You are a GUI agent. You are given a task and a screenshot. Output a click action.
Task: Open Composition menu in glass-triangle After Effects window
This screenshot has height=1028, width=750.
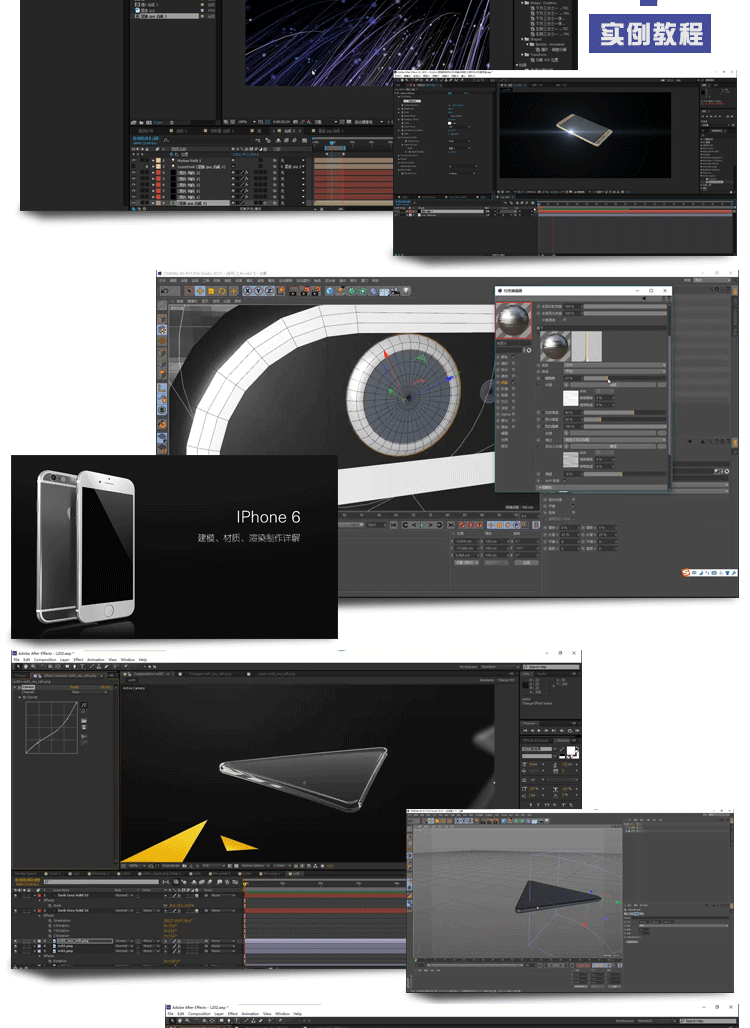(x=45, y=660)
